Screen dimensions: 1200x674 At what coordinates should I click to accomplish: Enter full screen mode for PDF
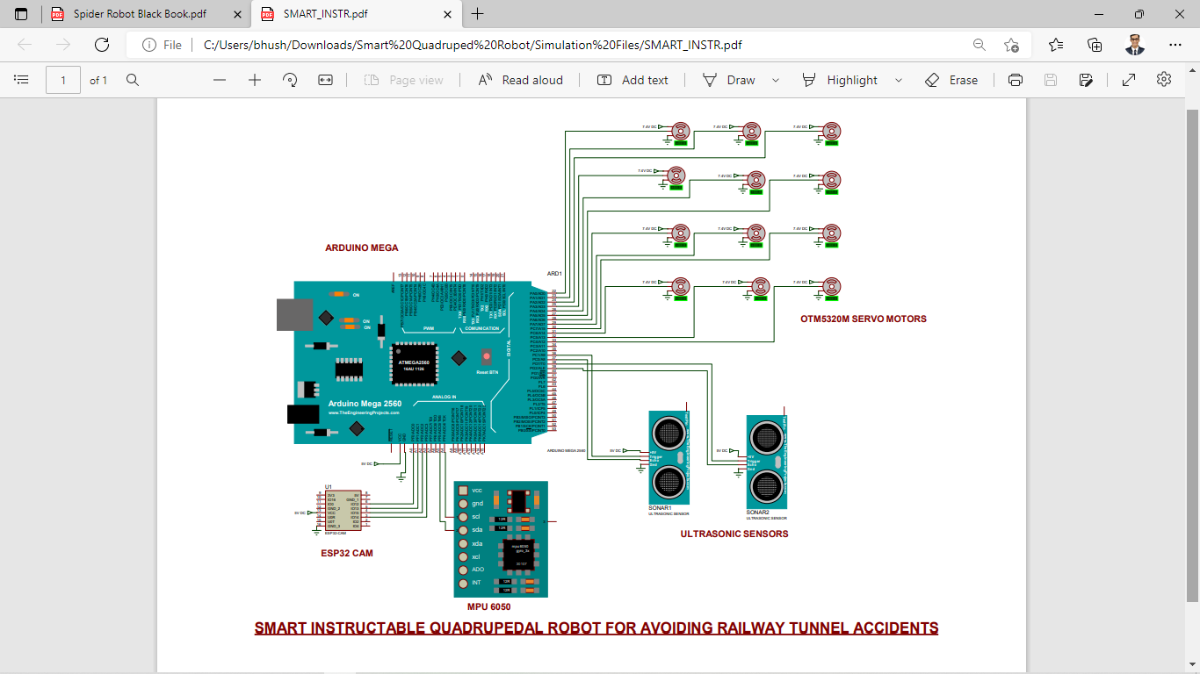(1129, 80)
